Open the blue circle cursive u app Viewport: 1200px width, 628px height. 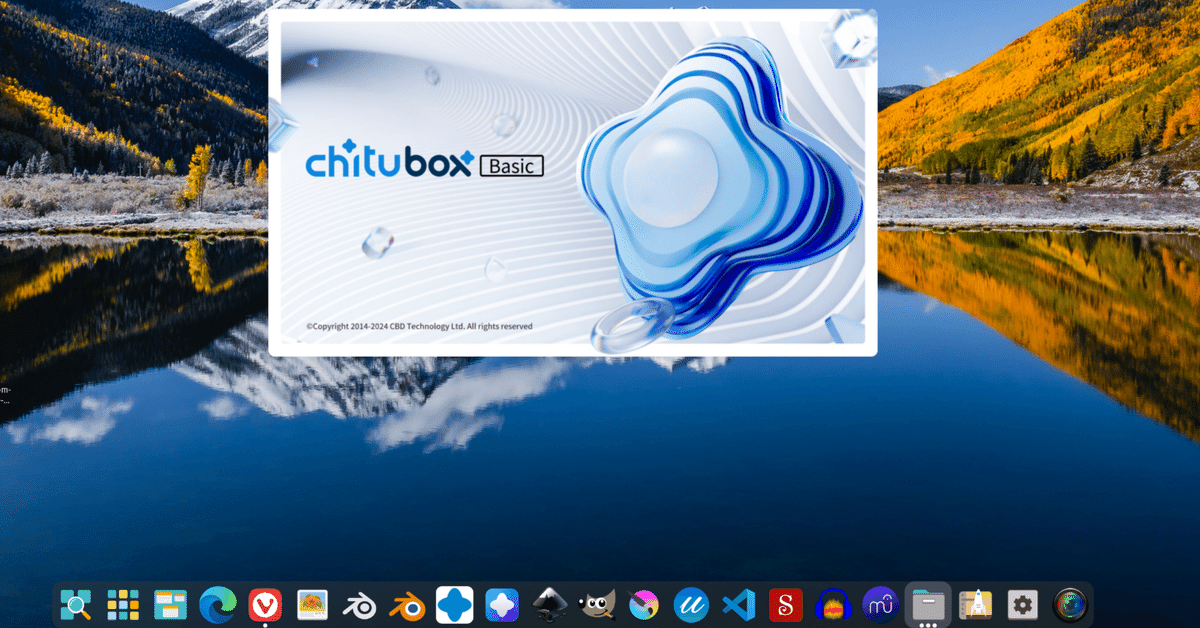(x=691, y=604)
